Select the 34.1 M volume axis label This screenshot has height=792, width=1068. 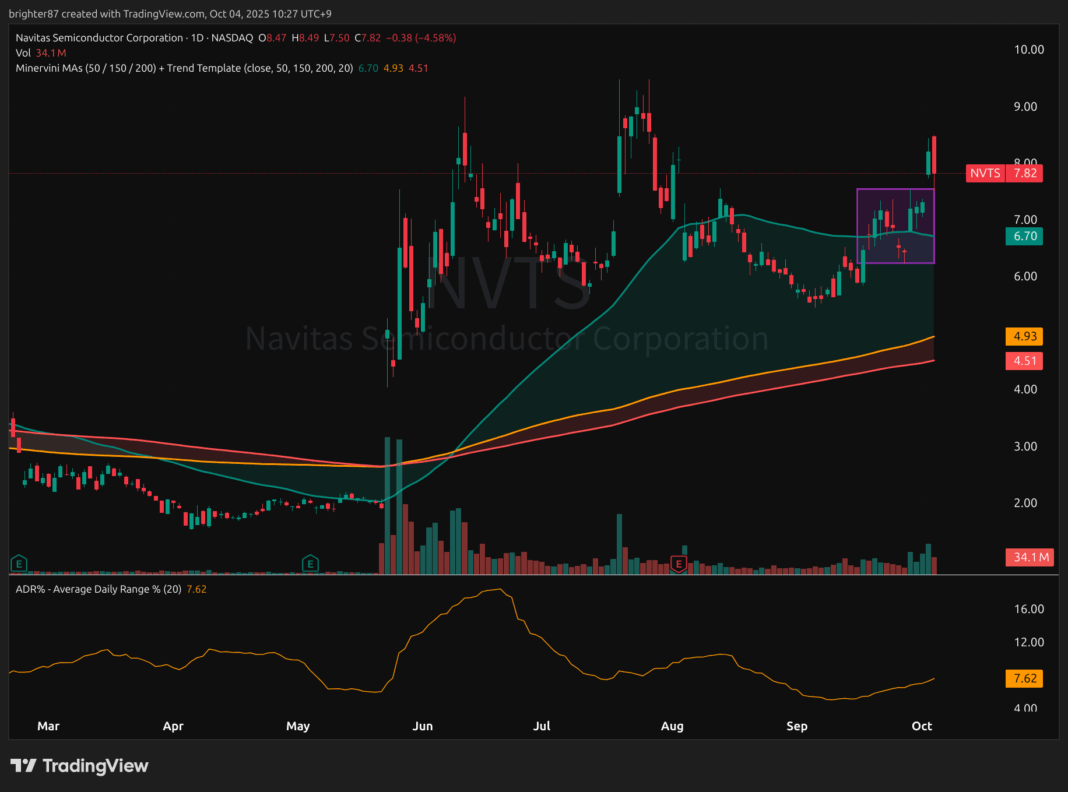point(1028,557)
